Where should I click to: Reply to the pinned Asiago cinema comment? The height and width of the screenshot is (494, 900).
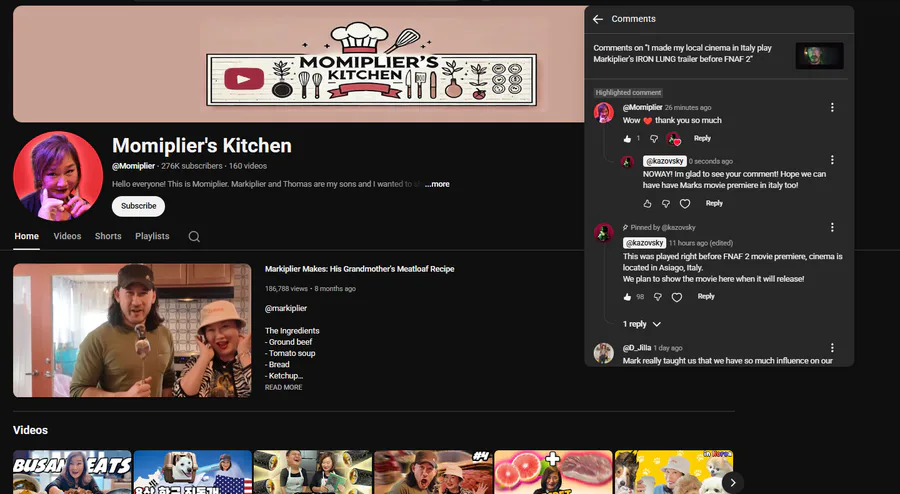tap(706, 297)
